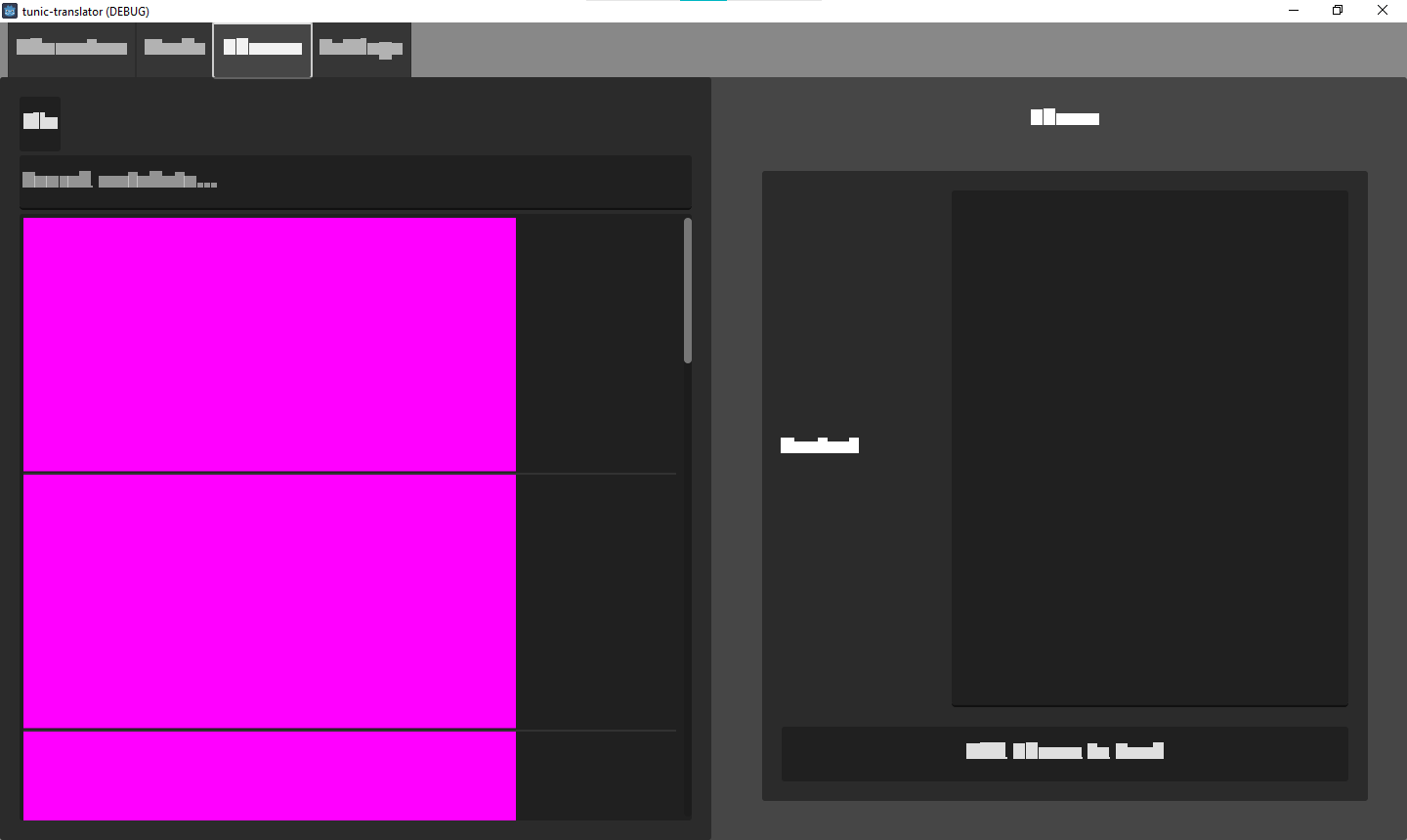Select the highlighted third tab

263,51
